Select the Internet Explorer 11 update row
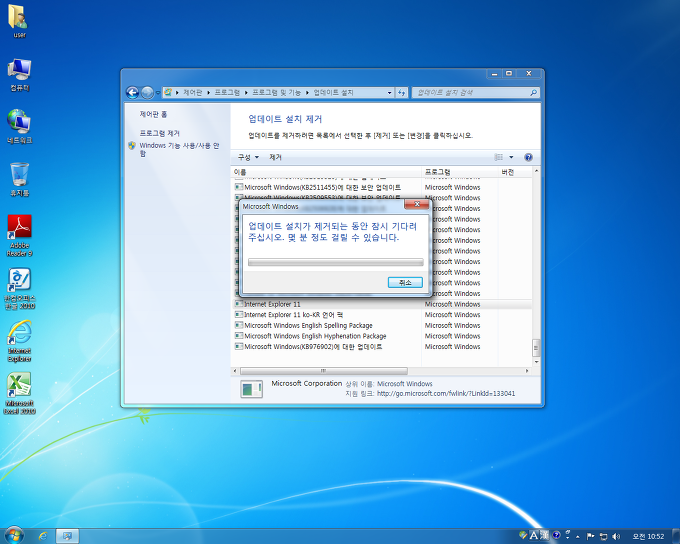 click(x=382, y=304)
